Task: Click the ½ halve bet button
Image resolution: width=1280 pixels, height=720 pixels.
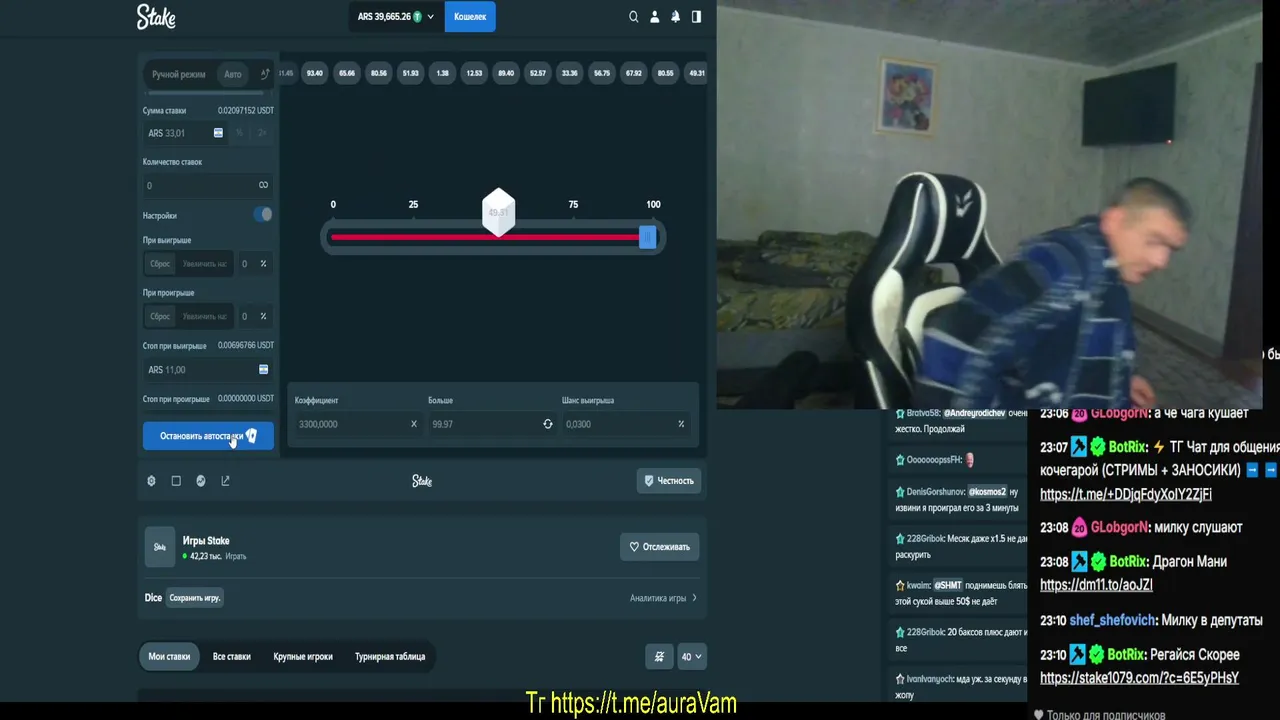Action: pos(239,133)
